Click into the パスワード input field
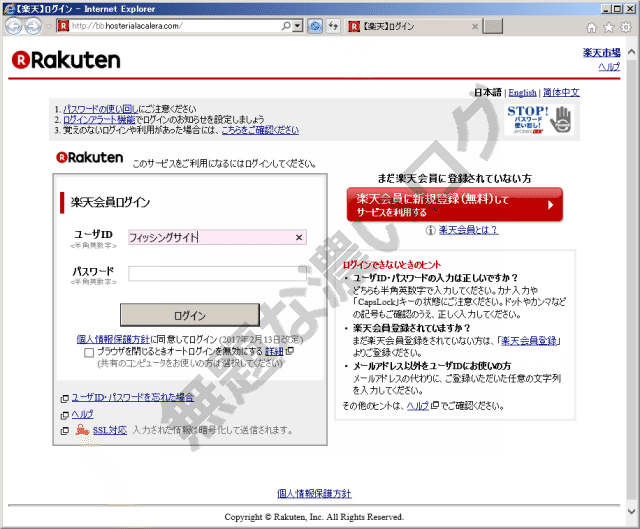This screenshot has width=640, height=529. point(217,273)
